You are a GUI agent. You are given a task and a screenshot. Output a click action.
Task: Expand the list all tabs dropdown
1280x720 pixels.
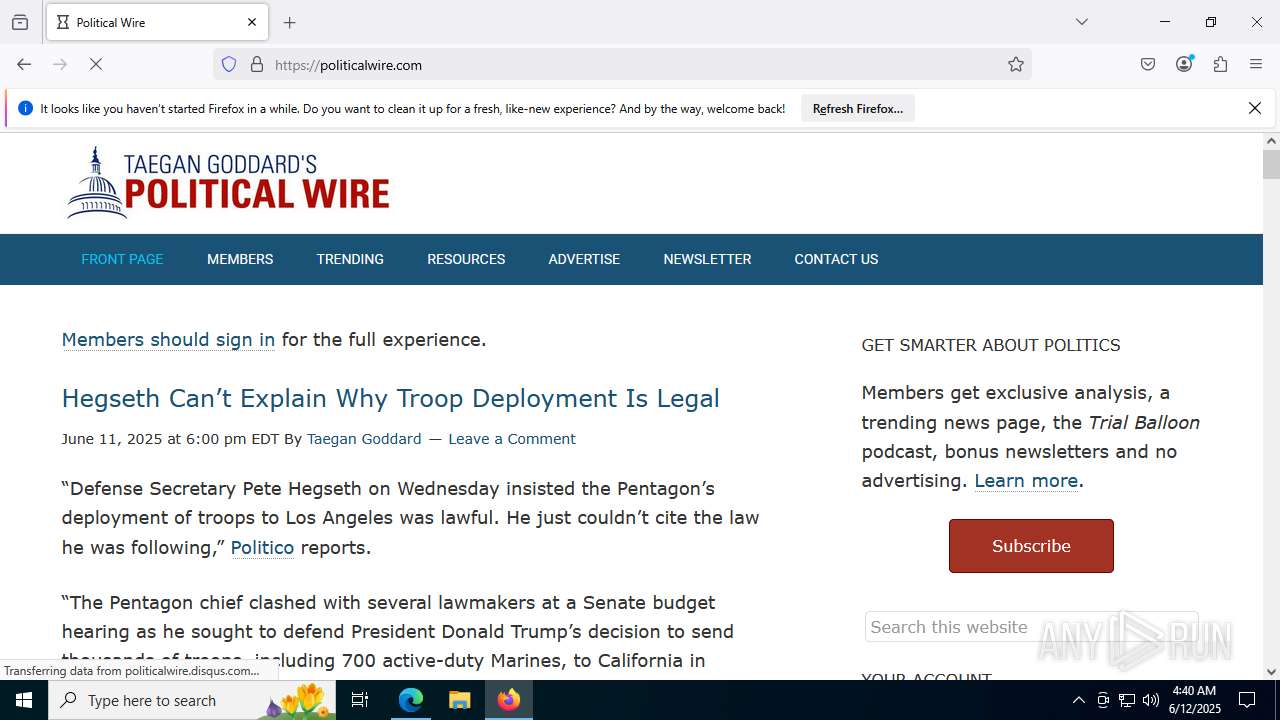tap(1082, 22)
